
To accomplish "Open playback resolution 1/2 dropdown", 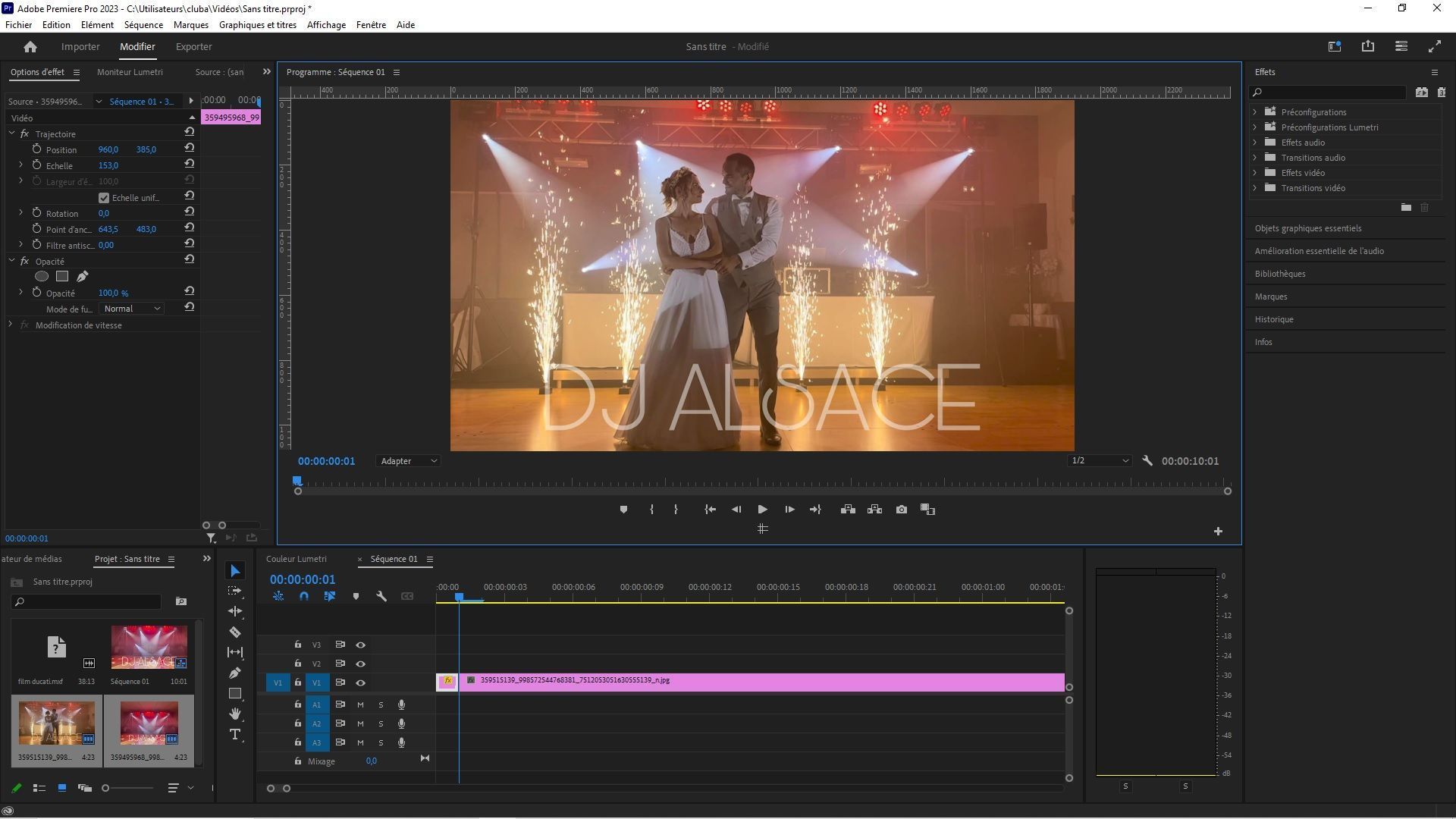I will coord(1100,461).
